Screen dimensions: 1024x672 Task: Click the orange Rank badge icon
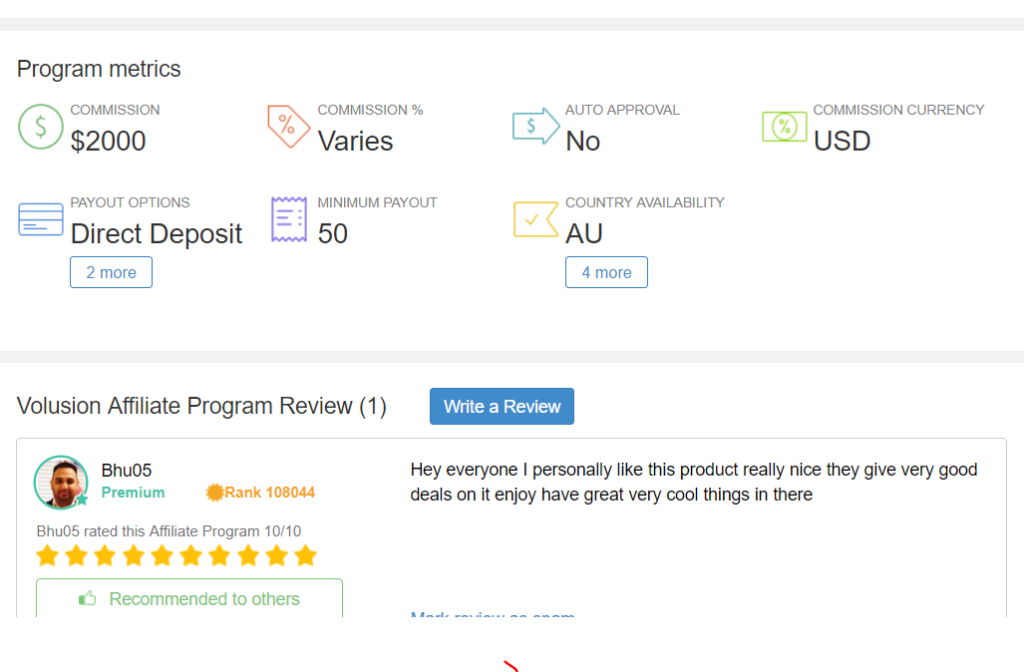[x=214, y=492]
